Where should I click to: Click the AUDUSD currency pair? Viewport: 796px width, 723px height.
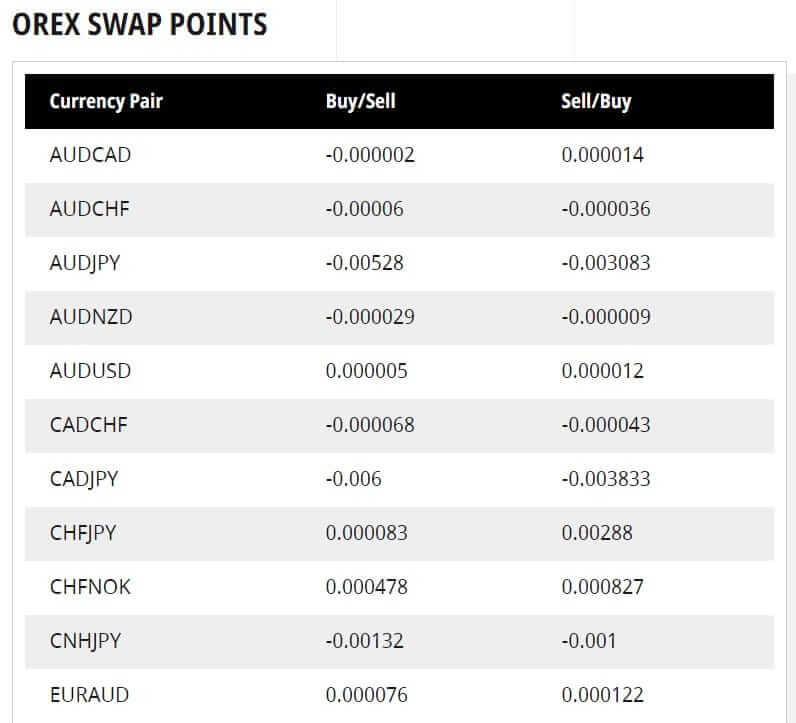(90, 371)
